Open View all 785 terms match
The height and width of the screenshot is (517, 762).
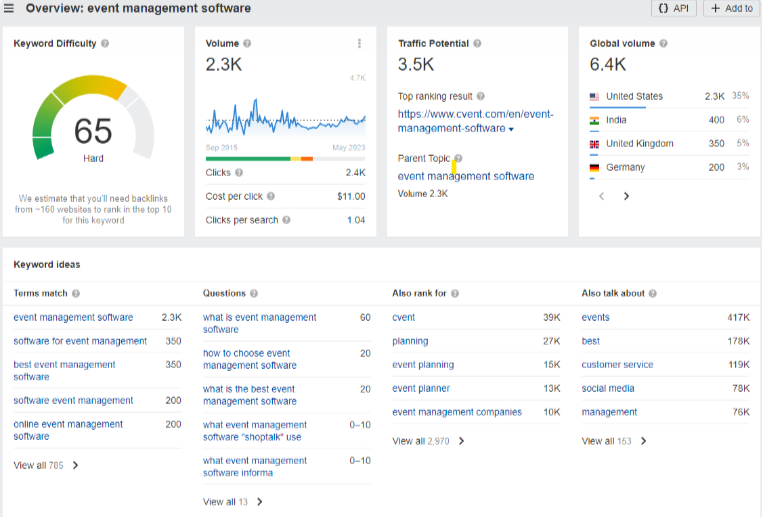click(x=46, y=465)
